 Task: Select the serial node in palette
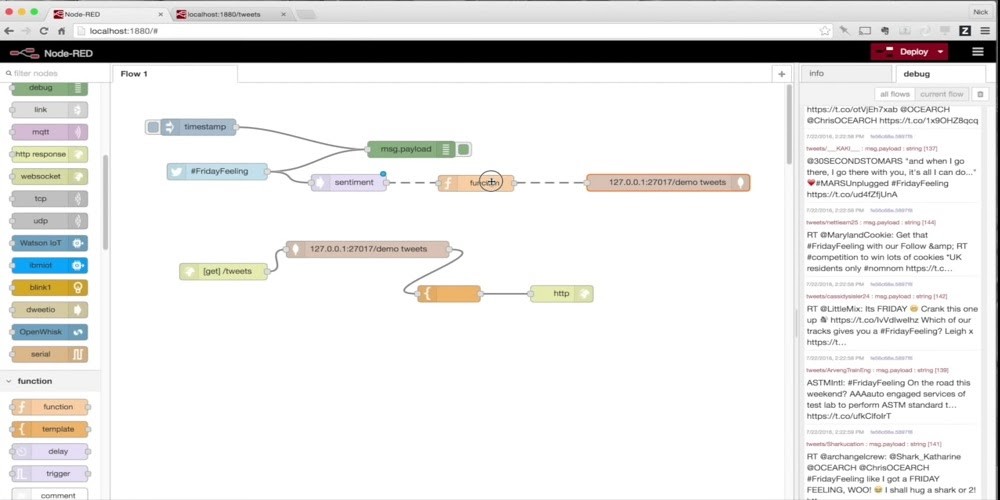pos(48,354)
